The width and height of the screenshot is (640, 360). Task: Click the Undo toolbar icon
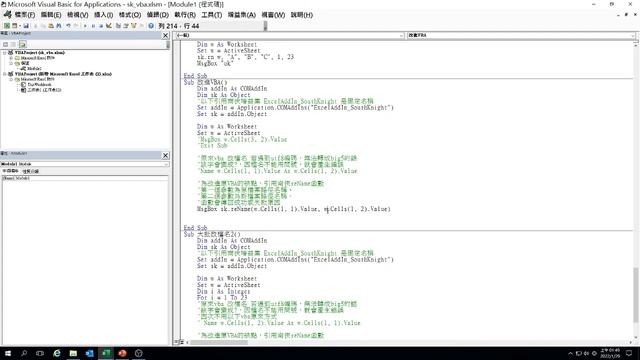click(69, 26)
